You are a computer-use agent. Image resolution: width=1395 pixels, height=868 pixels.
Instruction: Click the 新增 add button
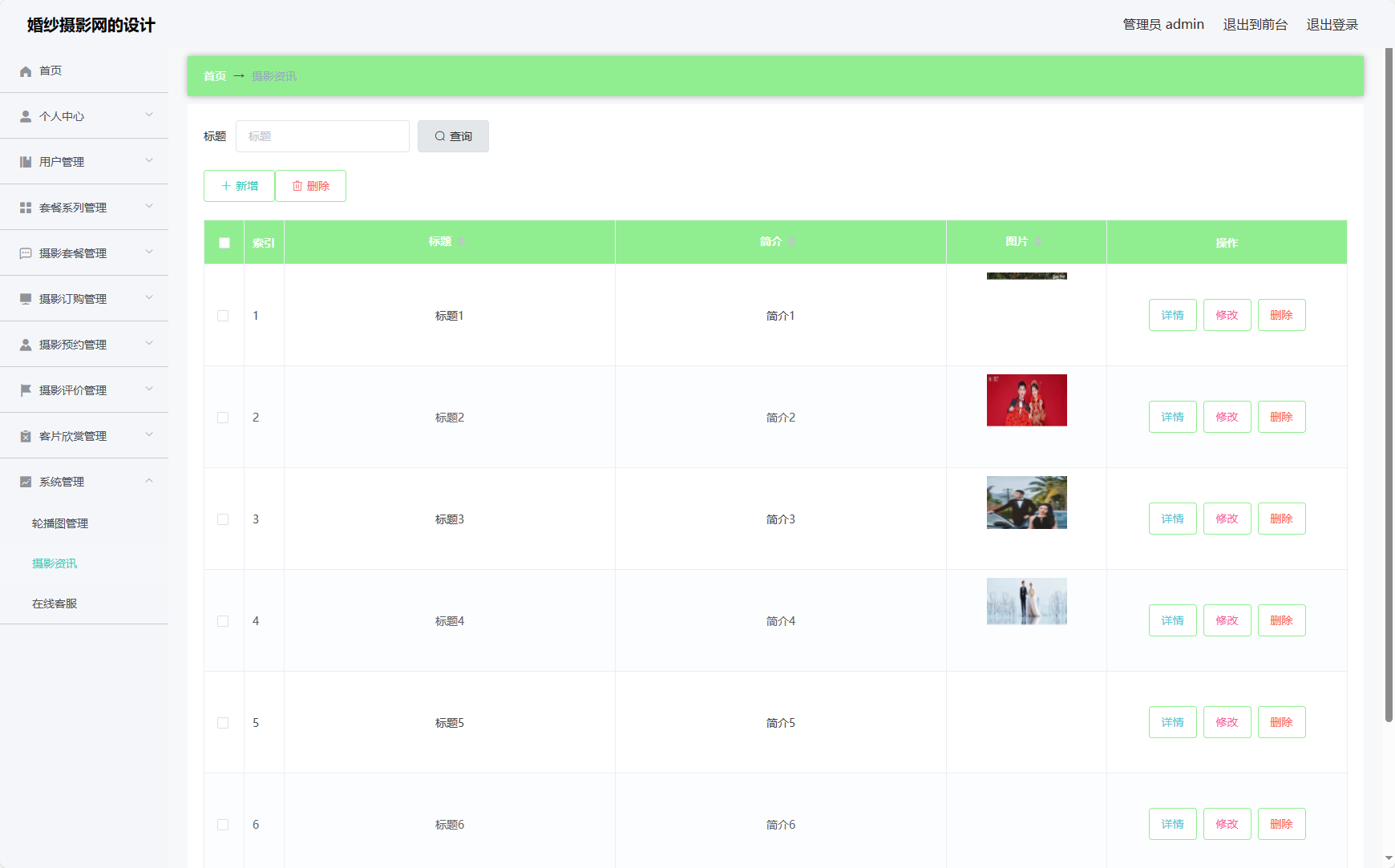[x=239, y=186]
